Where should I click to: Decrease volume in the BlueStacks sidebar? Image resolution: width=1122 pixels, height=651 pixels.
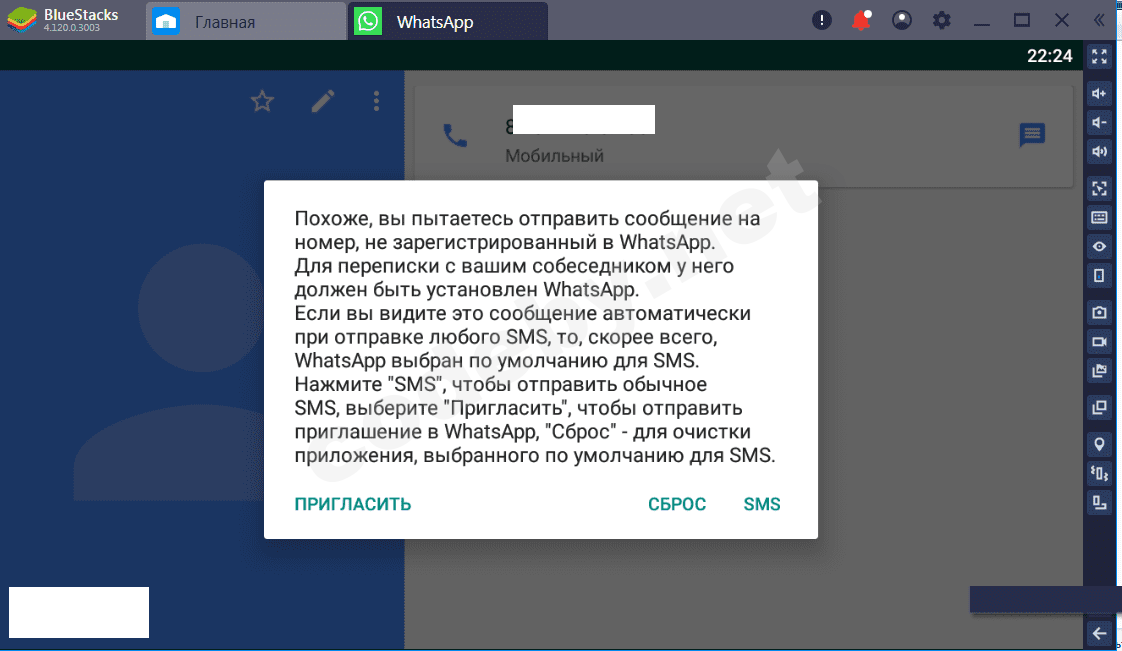tap(1099, 122)
